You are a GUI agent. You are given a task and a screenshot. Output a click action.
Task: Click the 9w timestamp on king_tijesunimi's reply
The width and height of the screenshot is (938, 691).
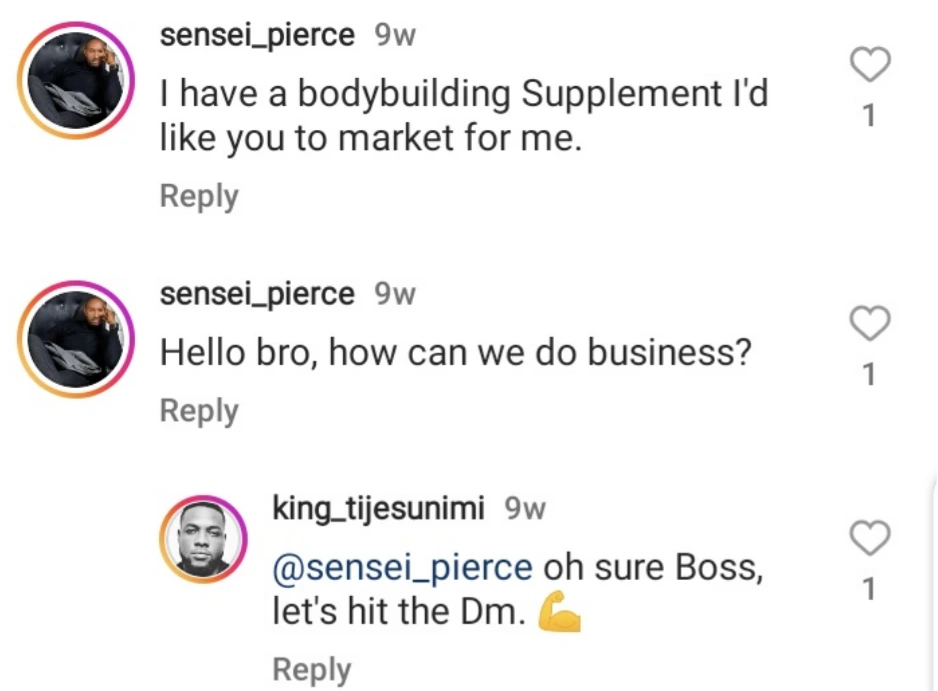click(525, 509)
